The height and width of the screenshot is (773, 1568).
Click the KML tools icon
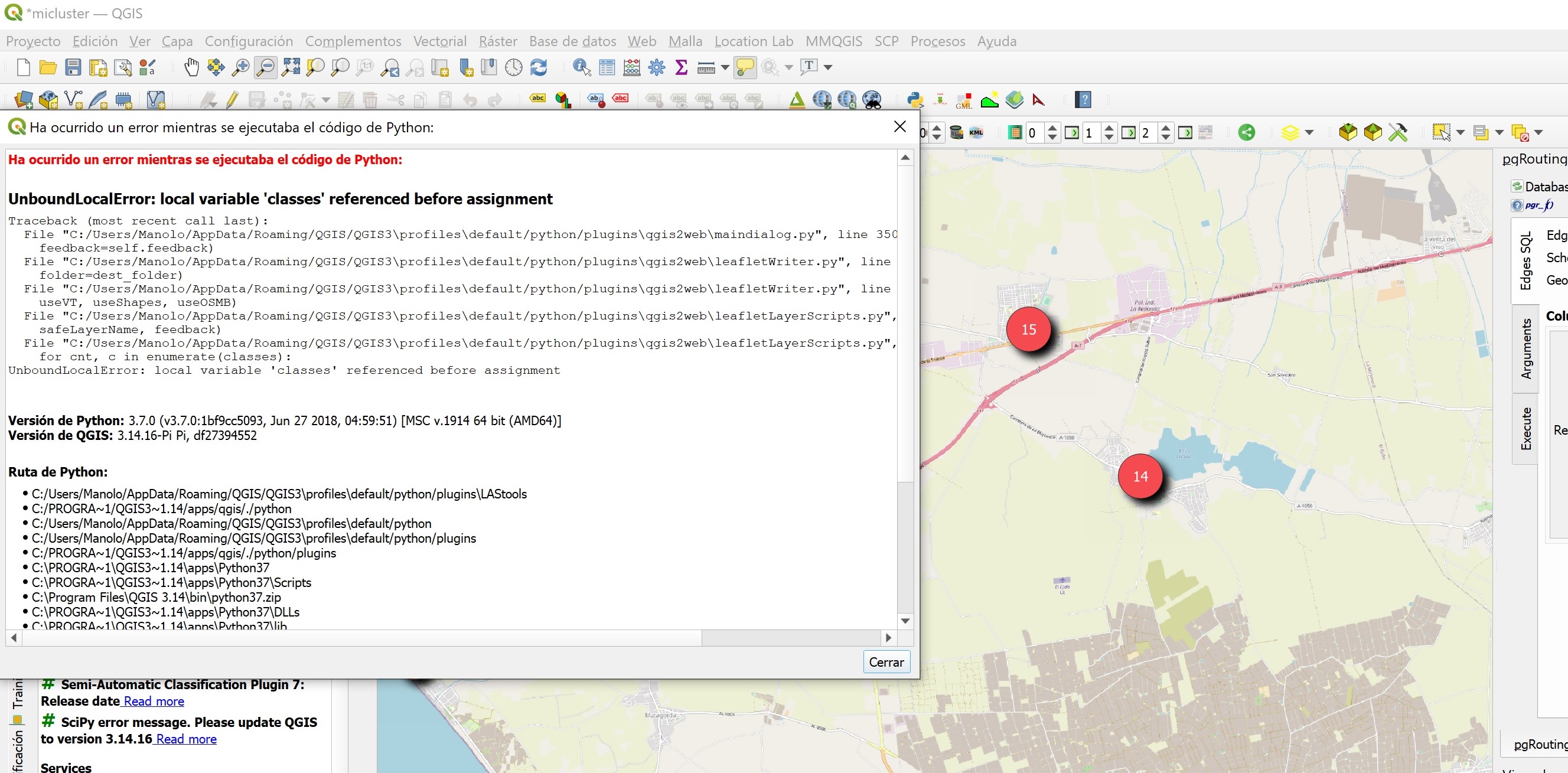tap(976, 132)
